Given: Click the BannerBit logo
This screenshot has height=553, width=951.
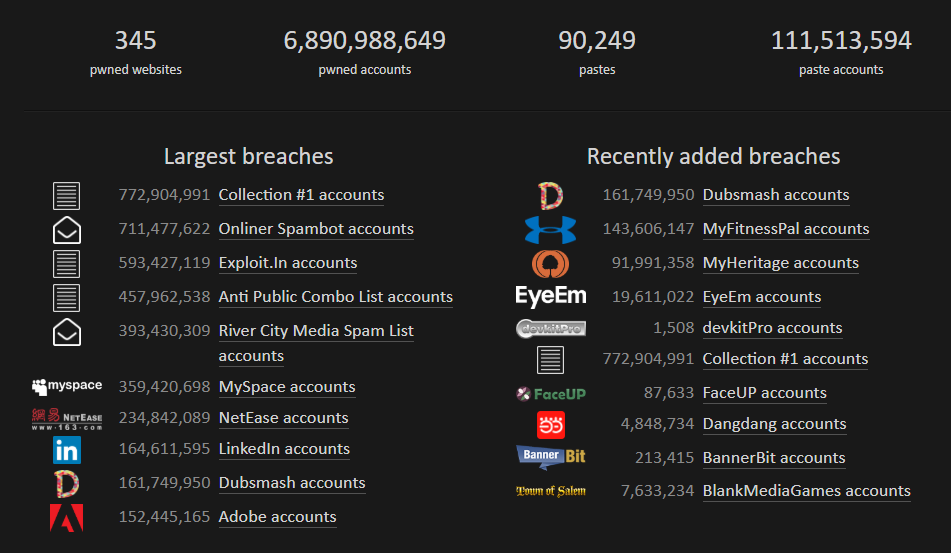Looking at the screenshot, I should tap(551, 457).
